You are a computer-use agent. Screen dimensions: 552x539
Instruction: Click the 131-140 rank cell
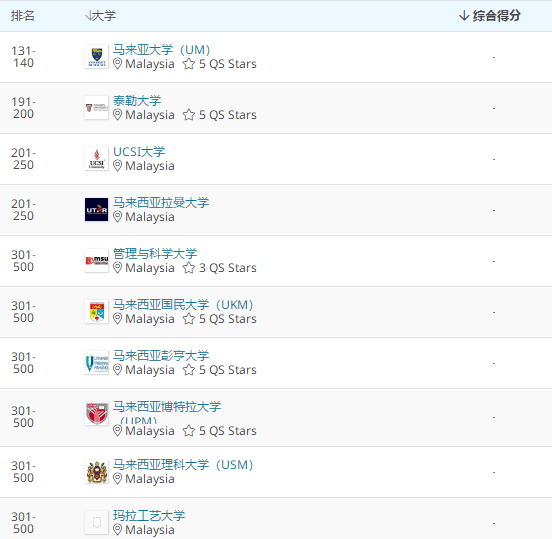(x=23, y=57)
